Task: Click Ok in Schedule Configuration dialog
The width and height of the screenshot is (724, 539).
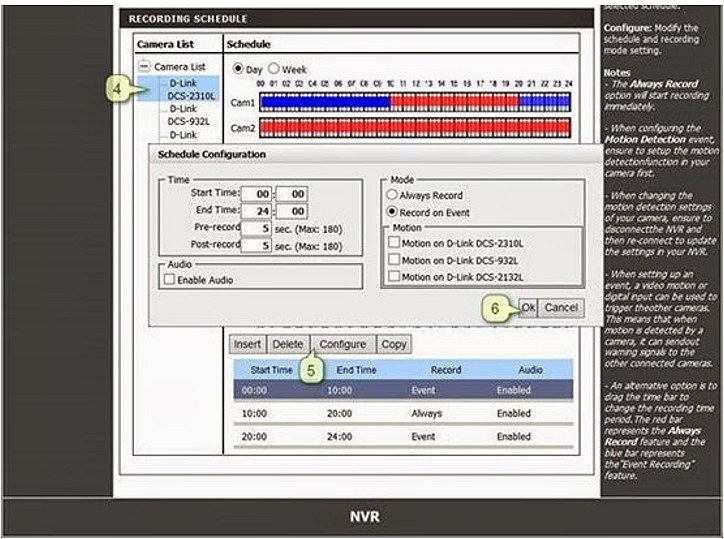Action: coord(528,308)
